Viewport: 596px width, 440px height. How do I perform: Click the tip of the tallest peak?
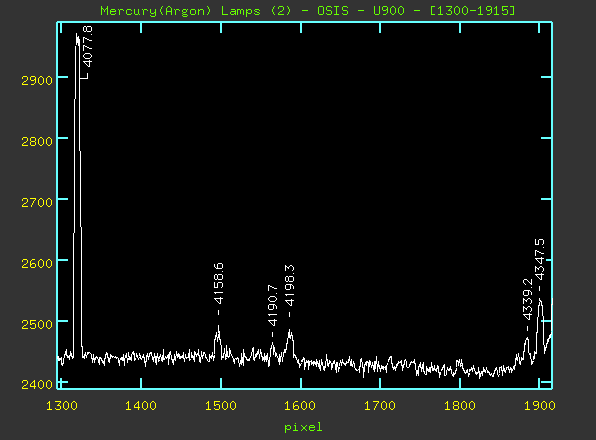pyautogui.click(x=76, y=34)
